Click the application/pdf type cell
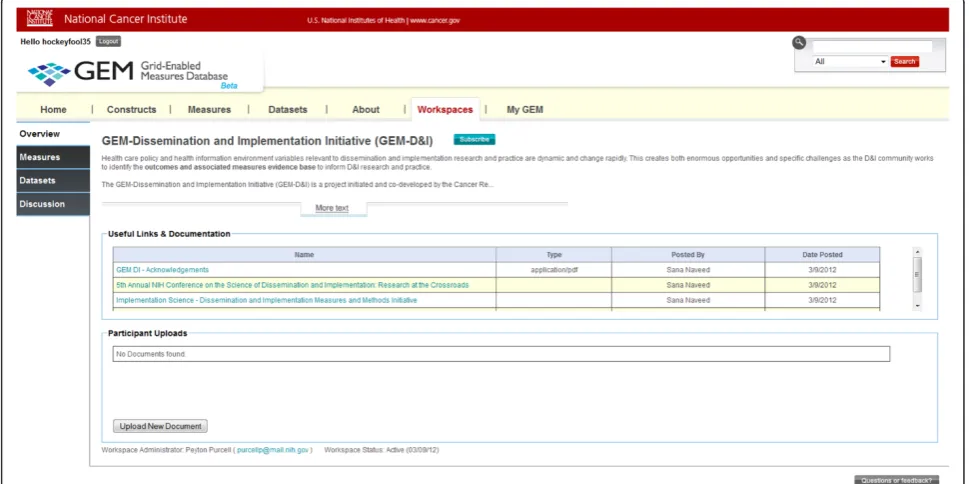969x484 pixels. [x=554, y=270]
